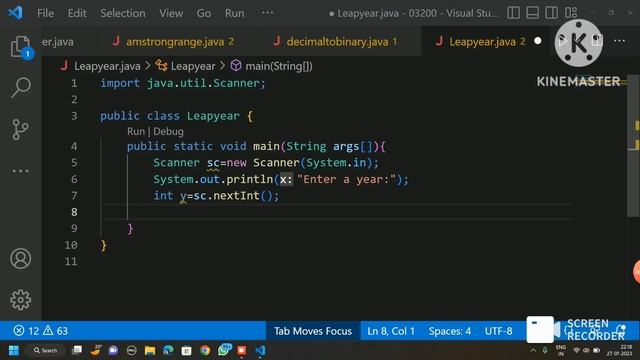The image size is (640, 360).
Task: Click the editor vertical scrollbar
Action: [633, 147]
